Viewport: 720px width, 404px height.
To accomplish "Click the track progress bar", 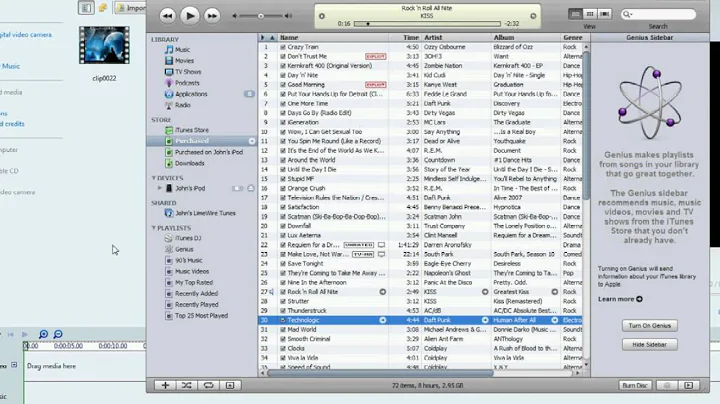I will point(427,24).
